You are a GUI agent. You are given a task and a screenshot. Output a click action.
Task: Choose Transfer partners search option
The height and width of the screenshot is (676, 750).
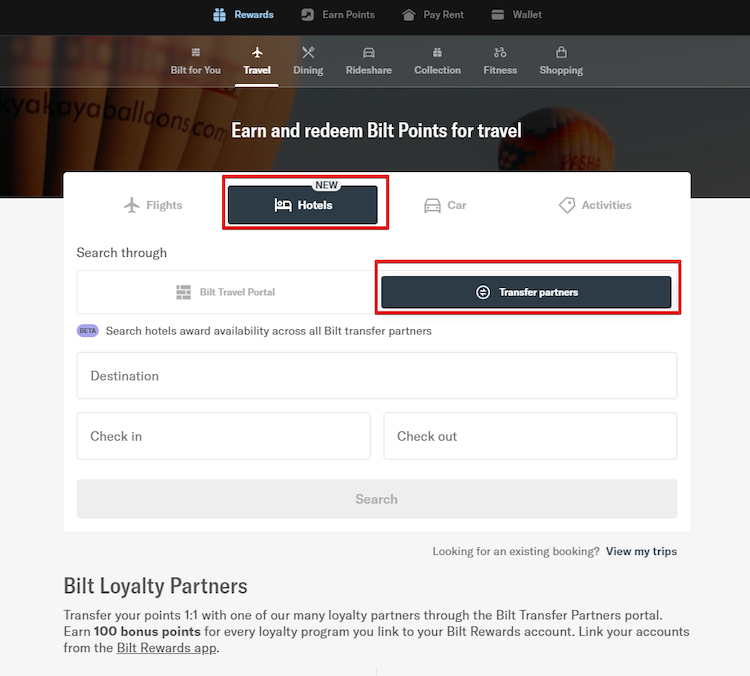pos(526,292)
